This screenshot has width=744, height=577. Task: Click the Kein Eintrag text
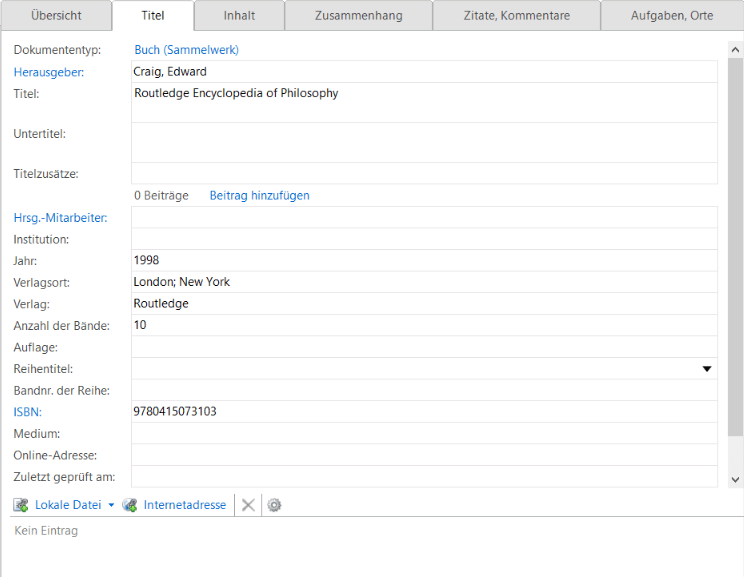(46, 530)
